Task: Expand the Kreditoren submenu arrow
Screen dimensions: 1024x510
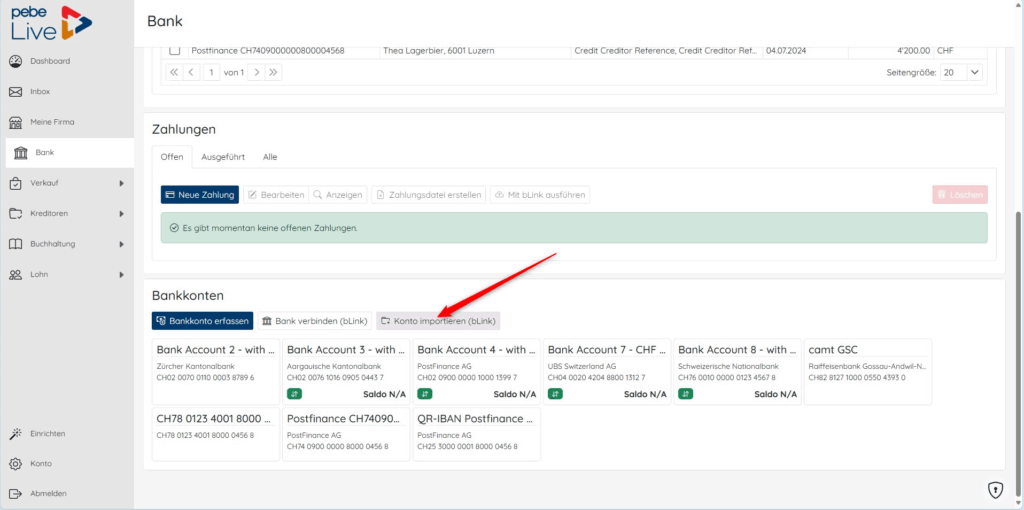Action: click(x=121, y=214)
